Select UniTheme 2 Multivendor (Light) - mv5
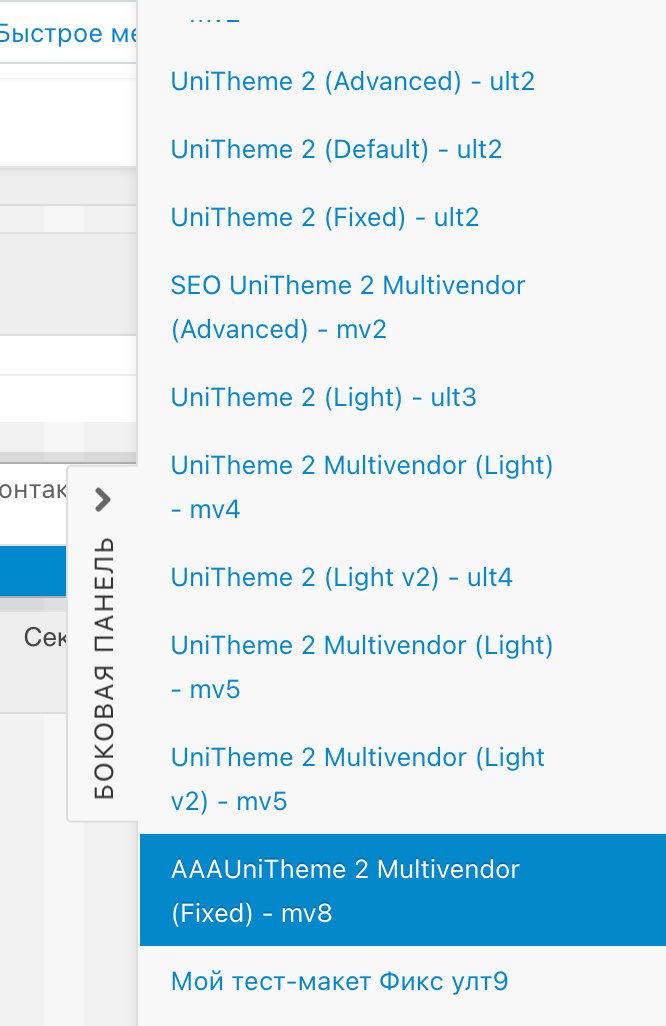The width and height of the screenshot is (666, 1026). [x=362, y=667]
